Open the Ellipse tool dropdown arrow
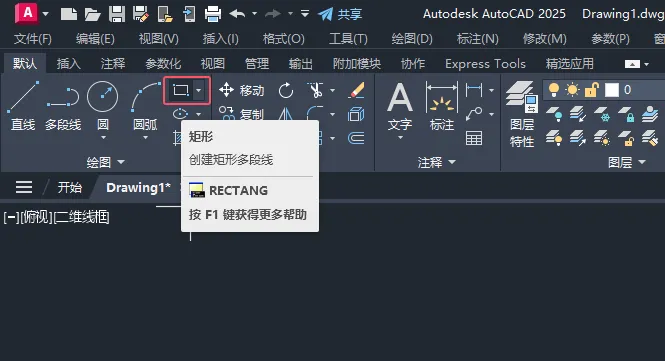This screenshot has width=665, height=361. coord(198,114)
